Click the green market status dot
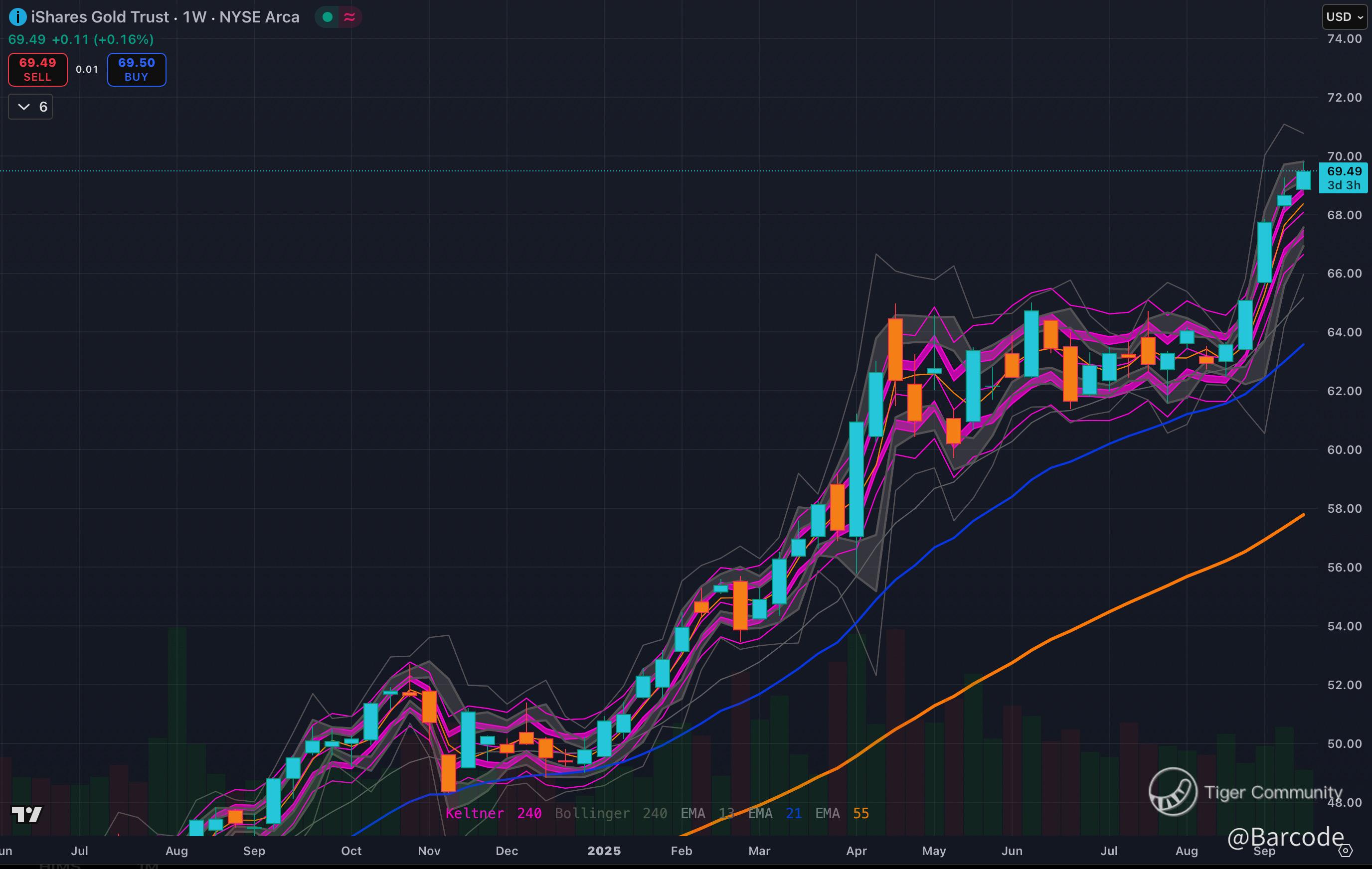 coord(328,17)
